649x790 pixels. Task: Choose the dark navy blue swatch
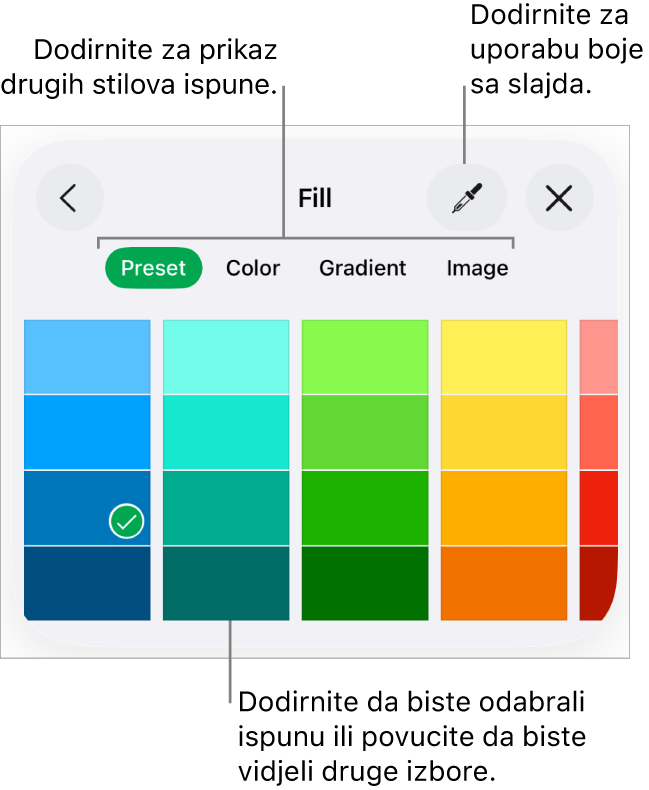(87, 583)
